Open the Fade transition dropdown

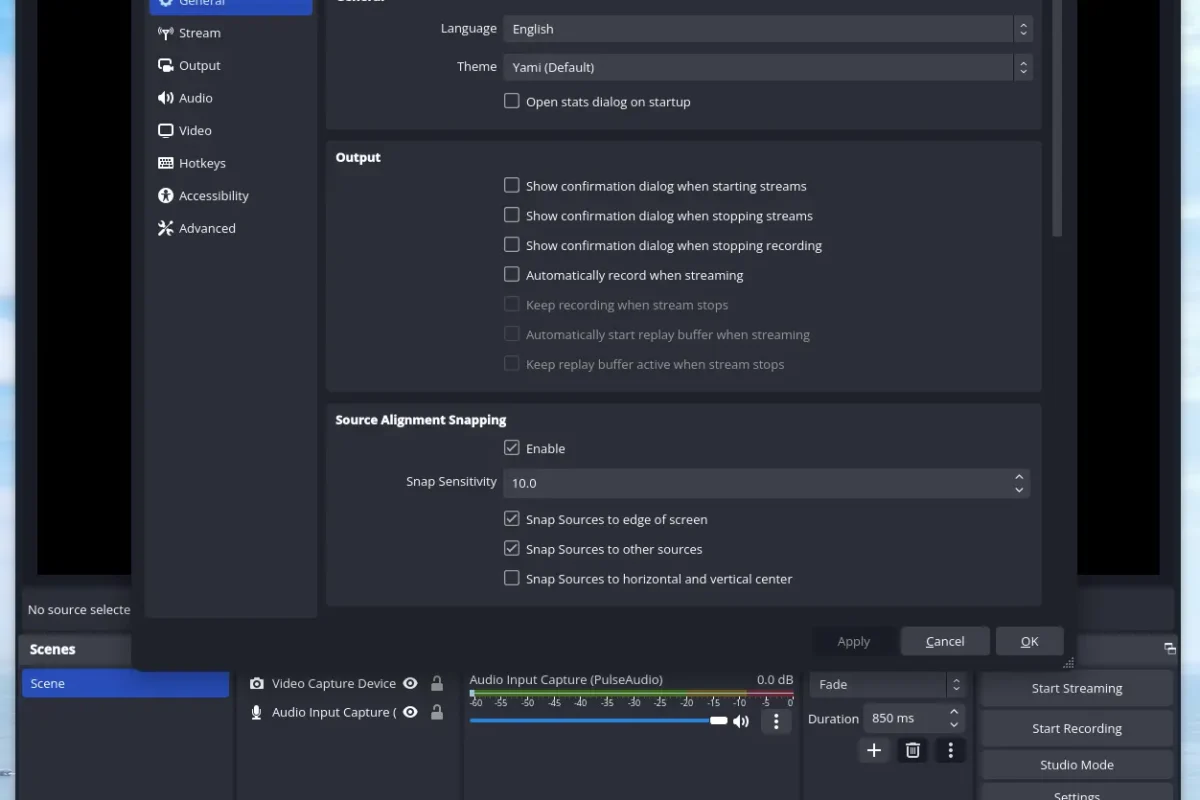(x=887, y=685)
